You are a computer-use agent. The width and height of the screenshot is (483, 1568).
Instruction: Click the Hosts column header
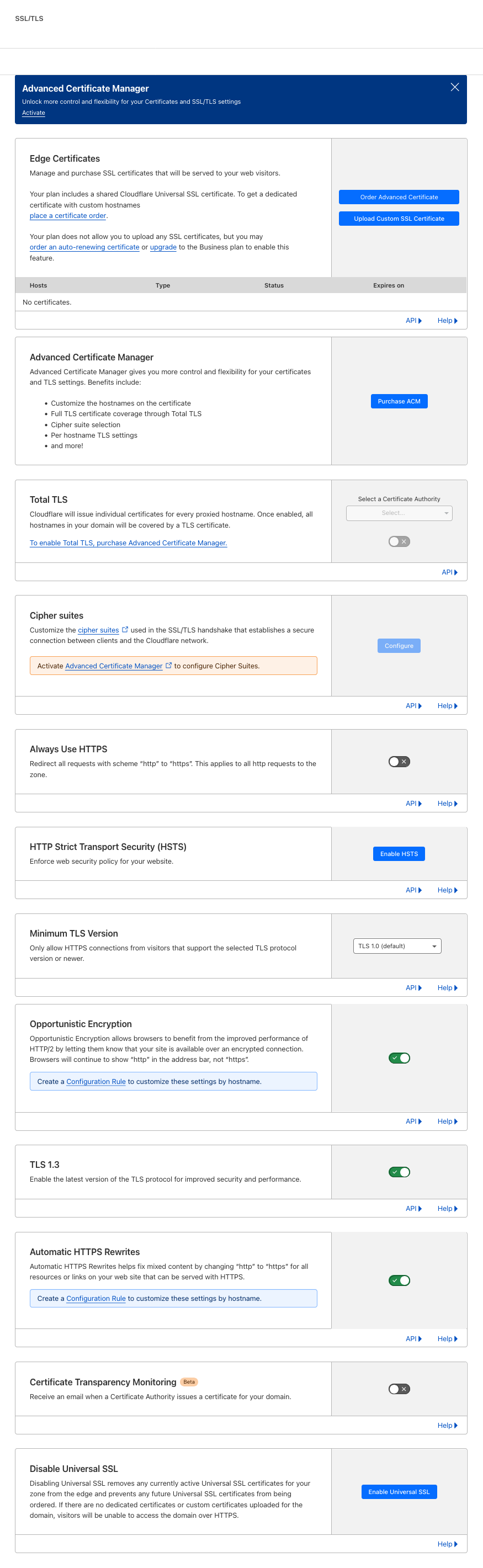(39, 285)
